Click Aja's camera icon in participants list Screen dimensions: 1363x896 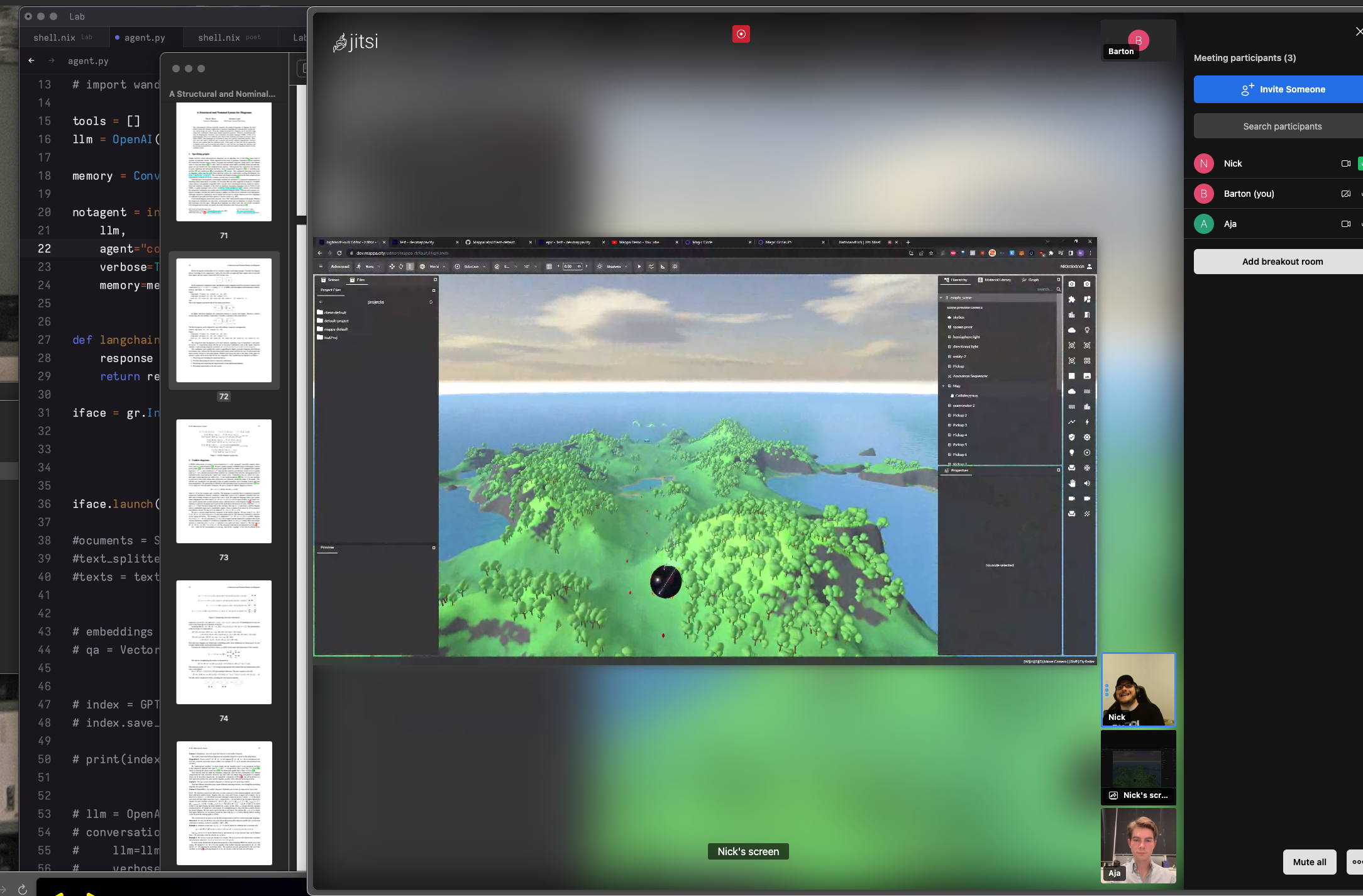(x=1345, y=224)
